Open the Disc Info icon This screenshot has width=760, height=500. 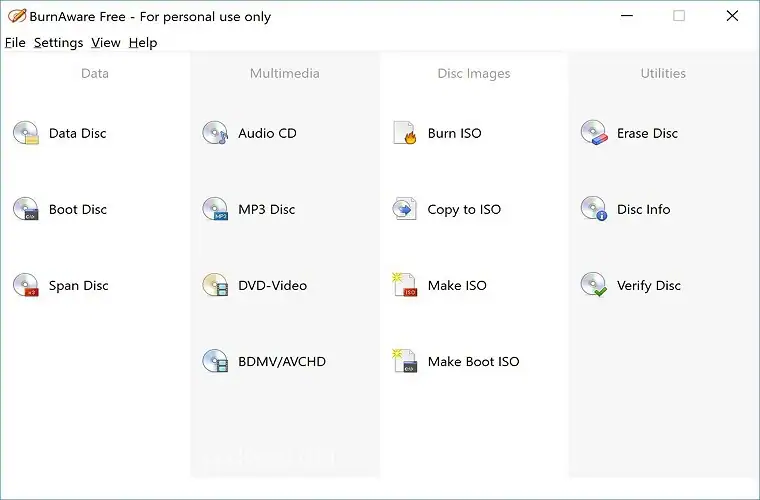coord(594,209)
